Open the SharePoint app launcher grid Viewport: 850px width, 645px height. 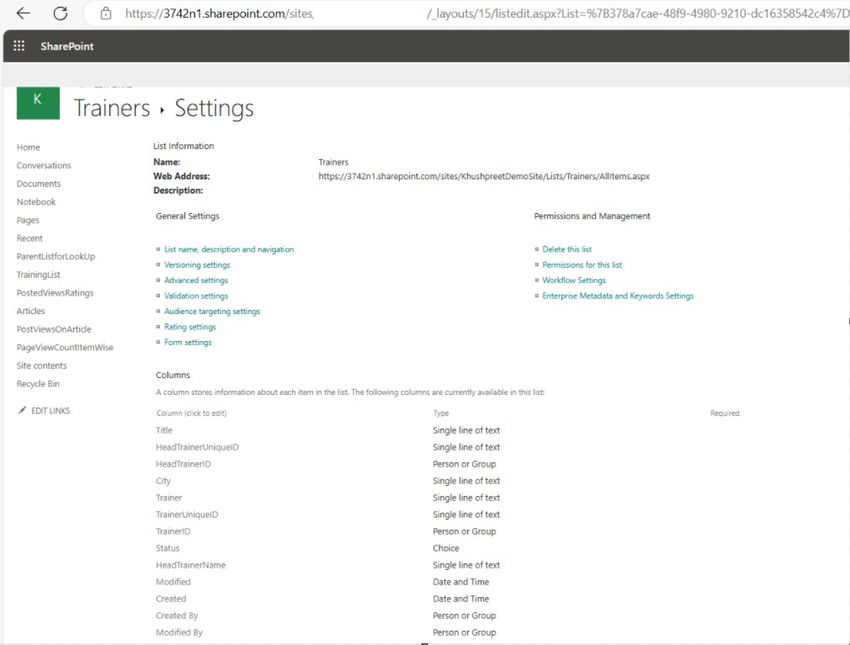click(x=19, y=46)
